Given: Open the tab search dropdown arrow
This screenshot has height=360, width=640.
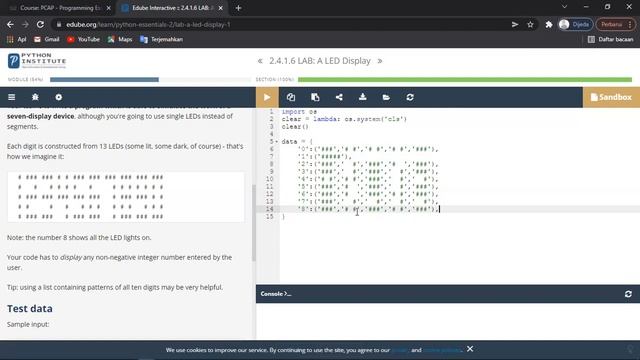Looking at the screenshot, I should [564, 7].
